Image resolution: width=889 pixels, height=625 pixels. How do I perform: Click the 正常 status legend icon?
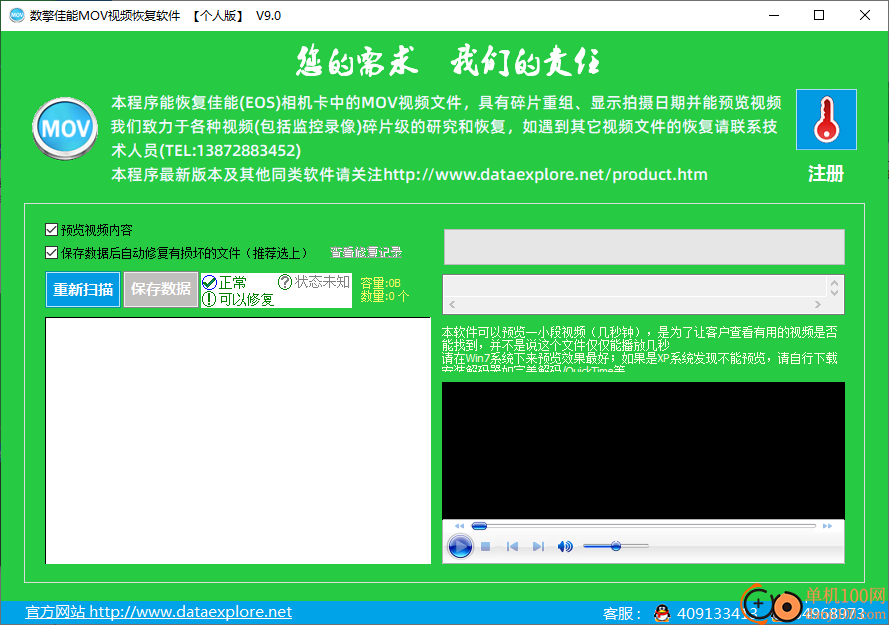[x=209, y=282]
